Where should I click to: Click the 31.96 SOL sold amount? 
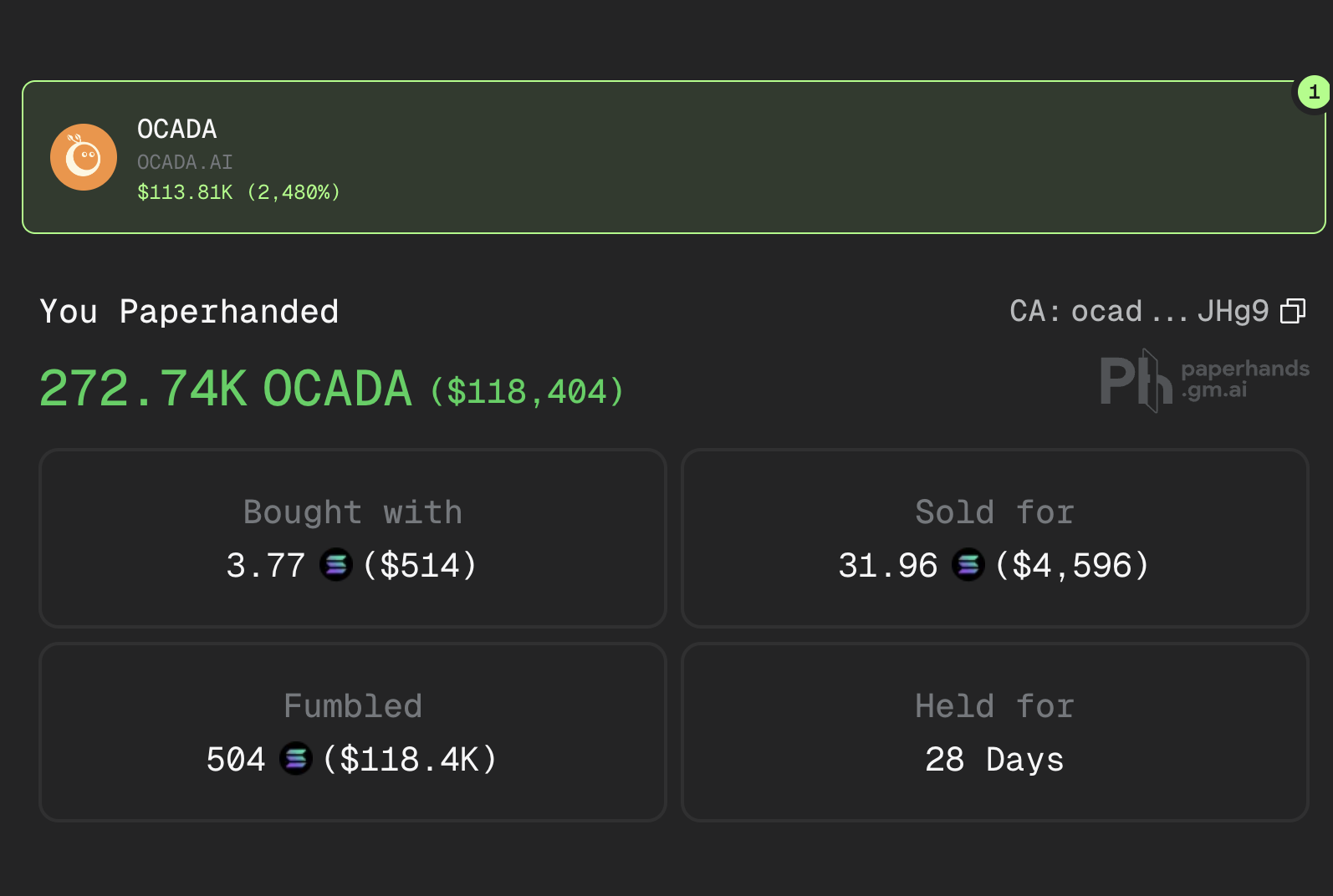888,566
